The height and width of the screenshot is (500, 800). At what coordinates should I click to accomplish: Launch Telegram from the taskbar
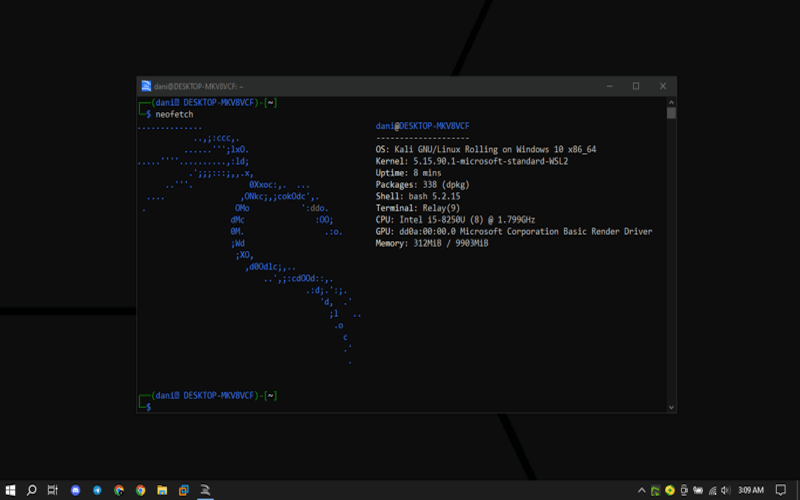click(x=97, y=490)
